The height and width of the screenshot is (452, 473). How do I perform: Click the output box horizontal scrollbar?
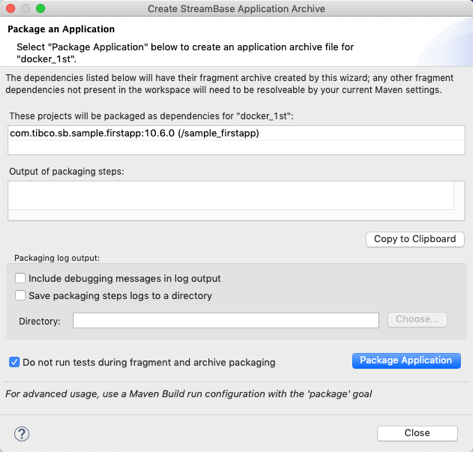pos(231,215)
